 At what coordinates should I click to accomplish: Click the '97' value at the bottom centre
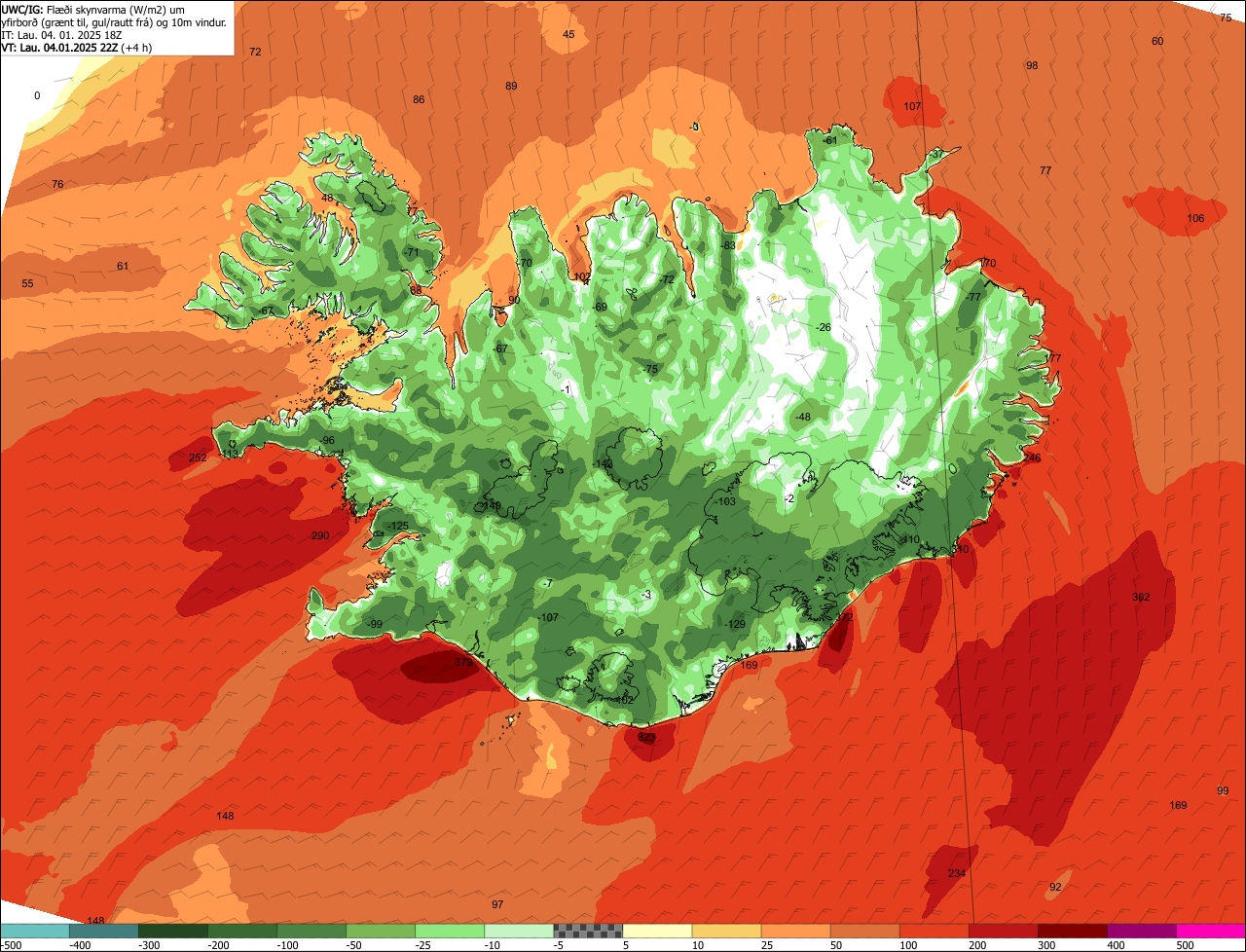click(x=497, y=904)
